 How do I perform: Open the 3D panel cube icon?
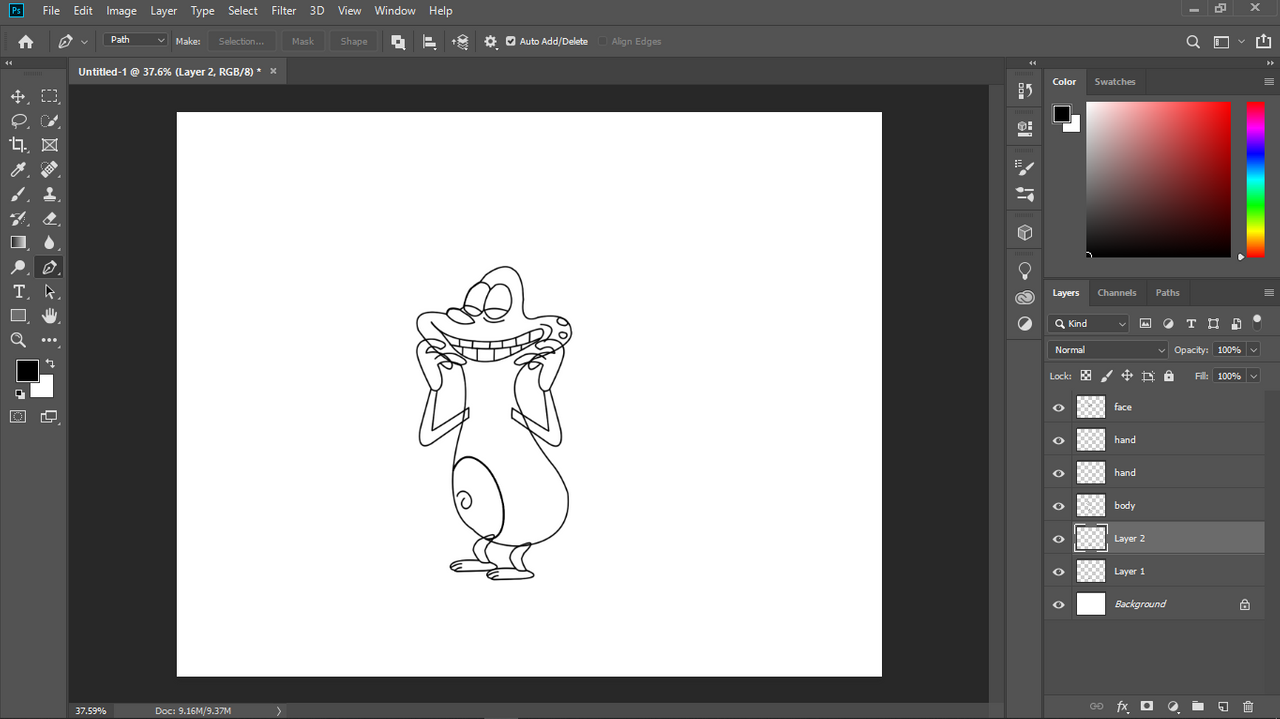coord(1025,232)
